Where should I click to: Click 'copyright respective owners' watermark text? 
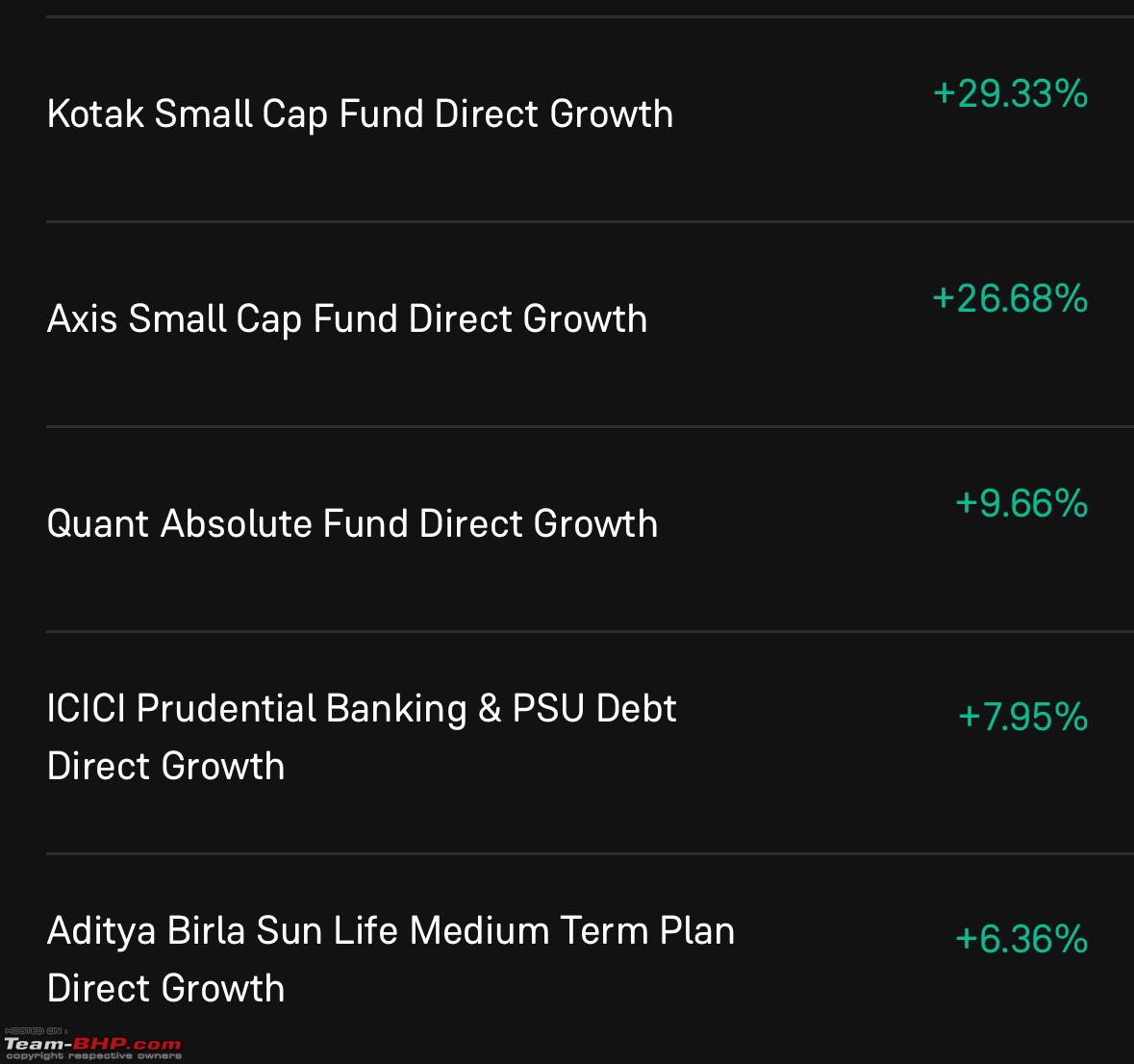(93, 1056)
